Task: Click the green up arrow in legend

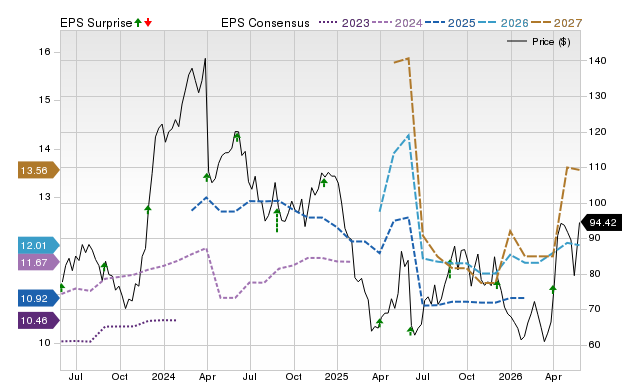Action: pos(138,22)
